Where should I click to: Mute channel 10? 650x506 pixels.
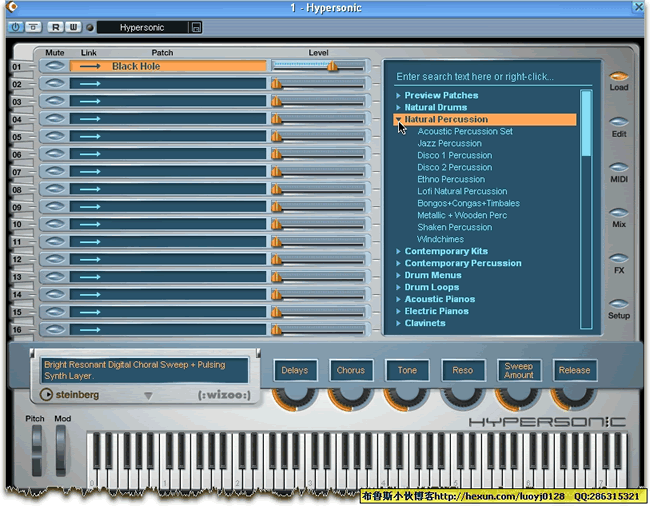click(x=54, y=224)
